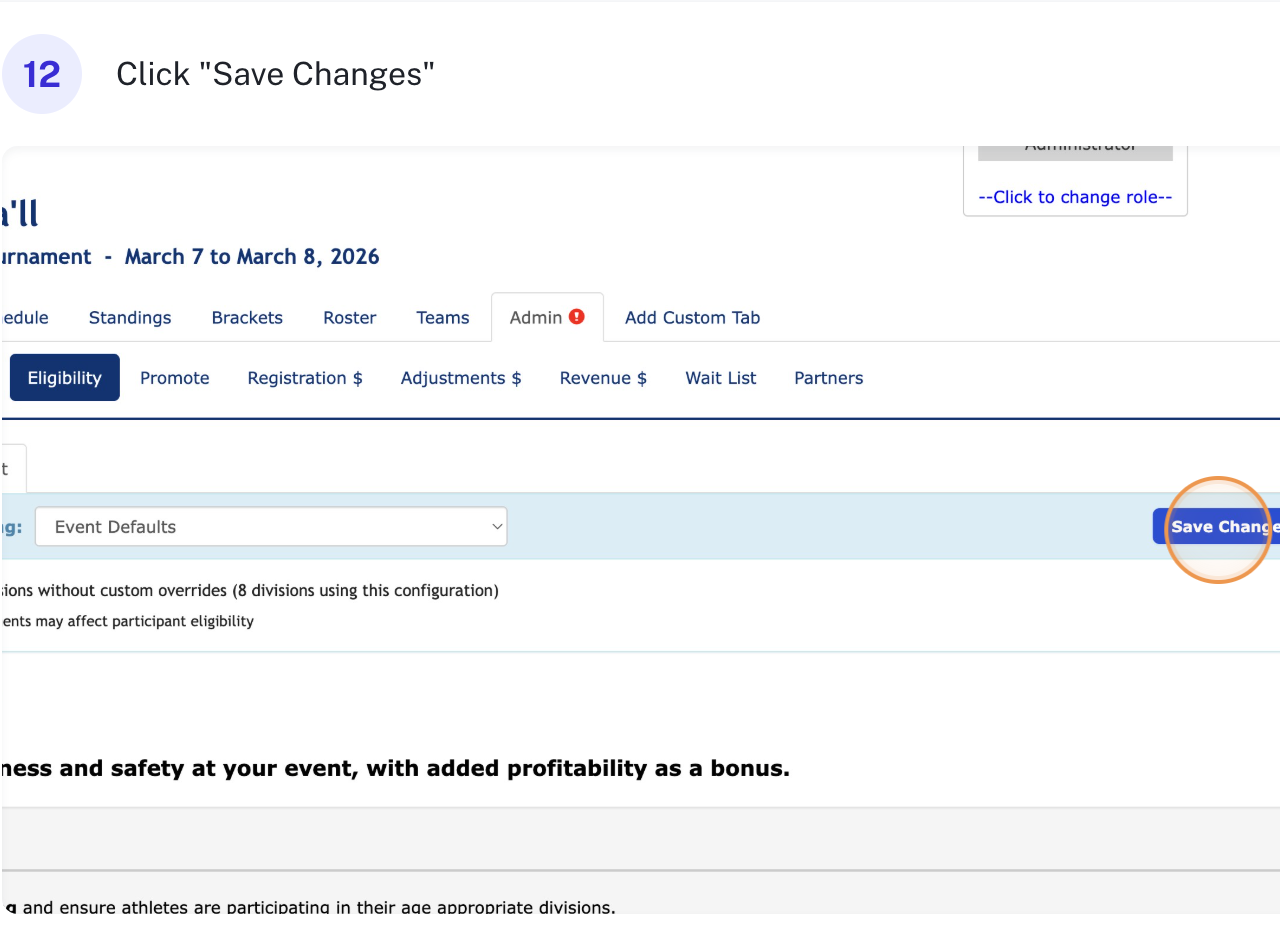
Task: Switch to the Standings tab
Action: pos(130,317)
